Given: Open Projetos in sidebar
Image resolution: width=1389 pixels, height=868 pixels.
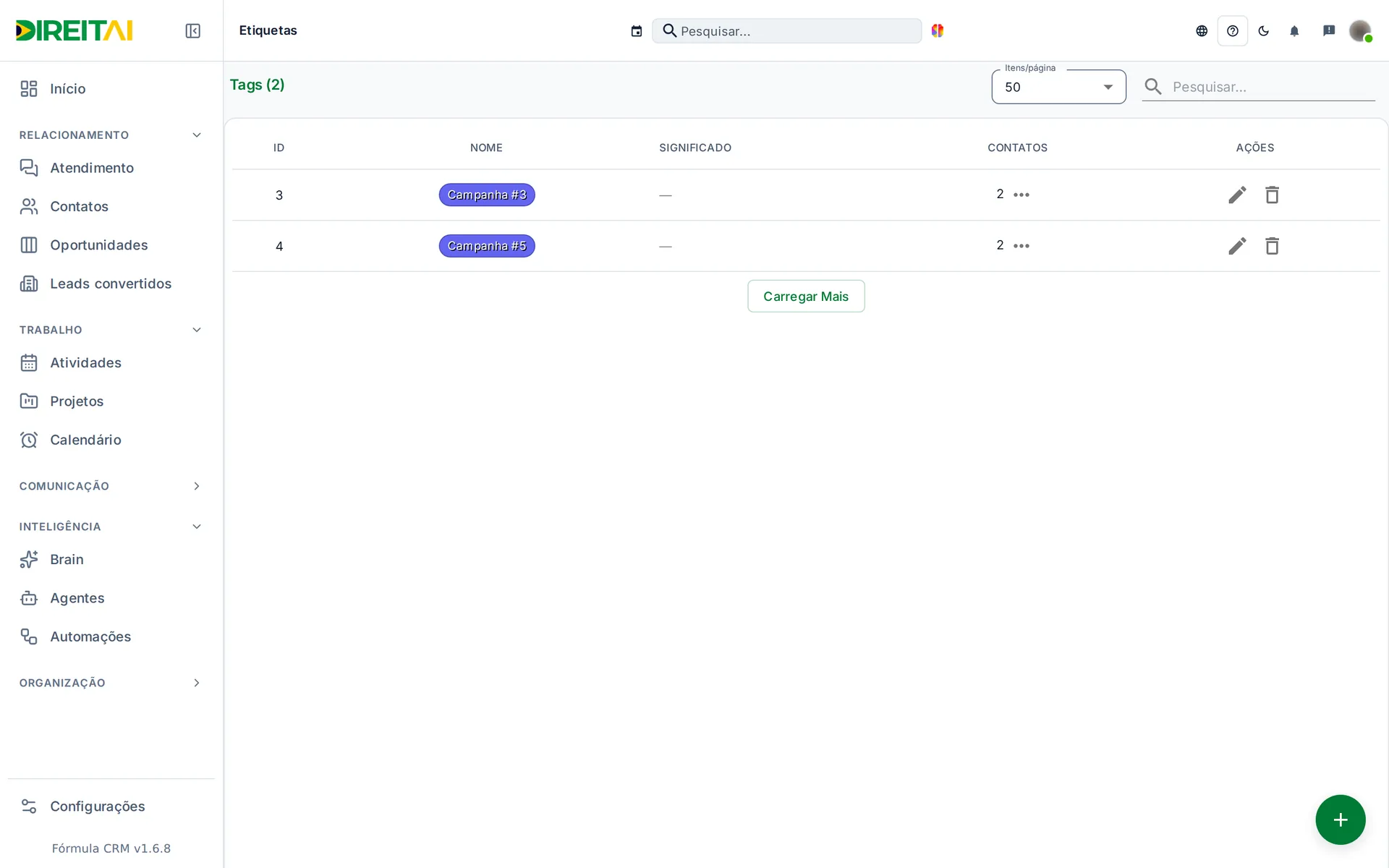Looking at the screenshot, I should (111, 401).
